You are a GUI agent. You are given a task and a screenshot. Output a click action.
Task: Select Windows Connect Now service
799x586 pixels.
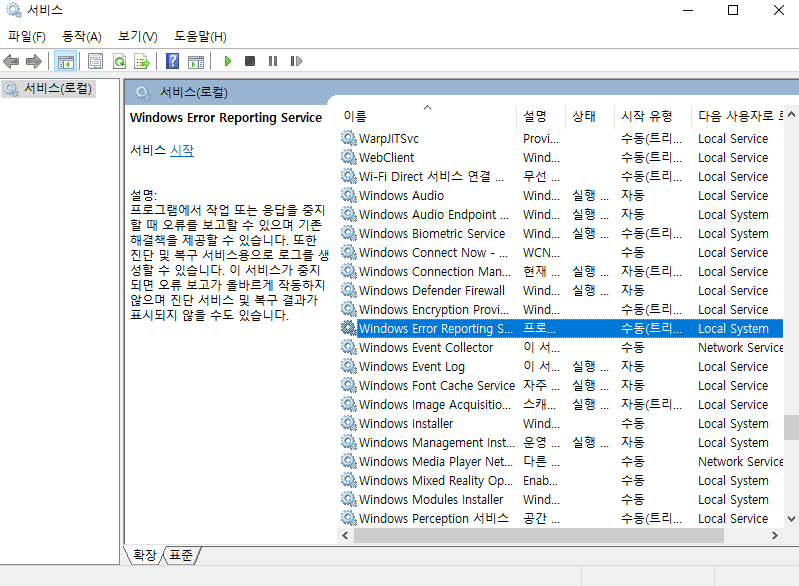[561, 252]
